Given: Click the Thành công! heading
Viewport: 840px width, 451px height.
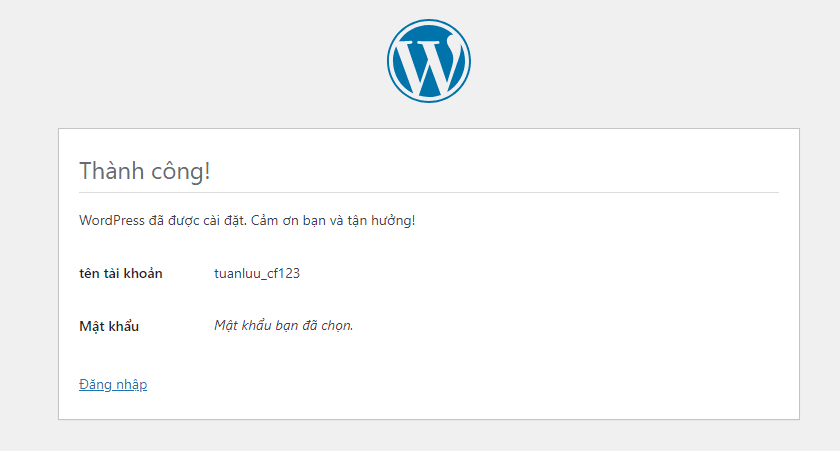Looking at the screenshot, I should [145, 171].
